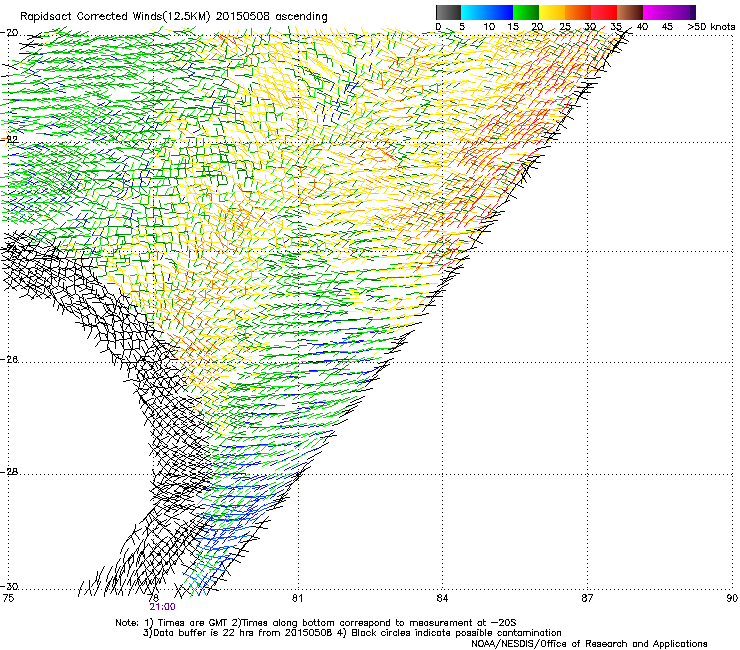
Task: Click the longitude label 90
Action: click(x=732, y=598)
